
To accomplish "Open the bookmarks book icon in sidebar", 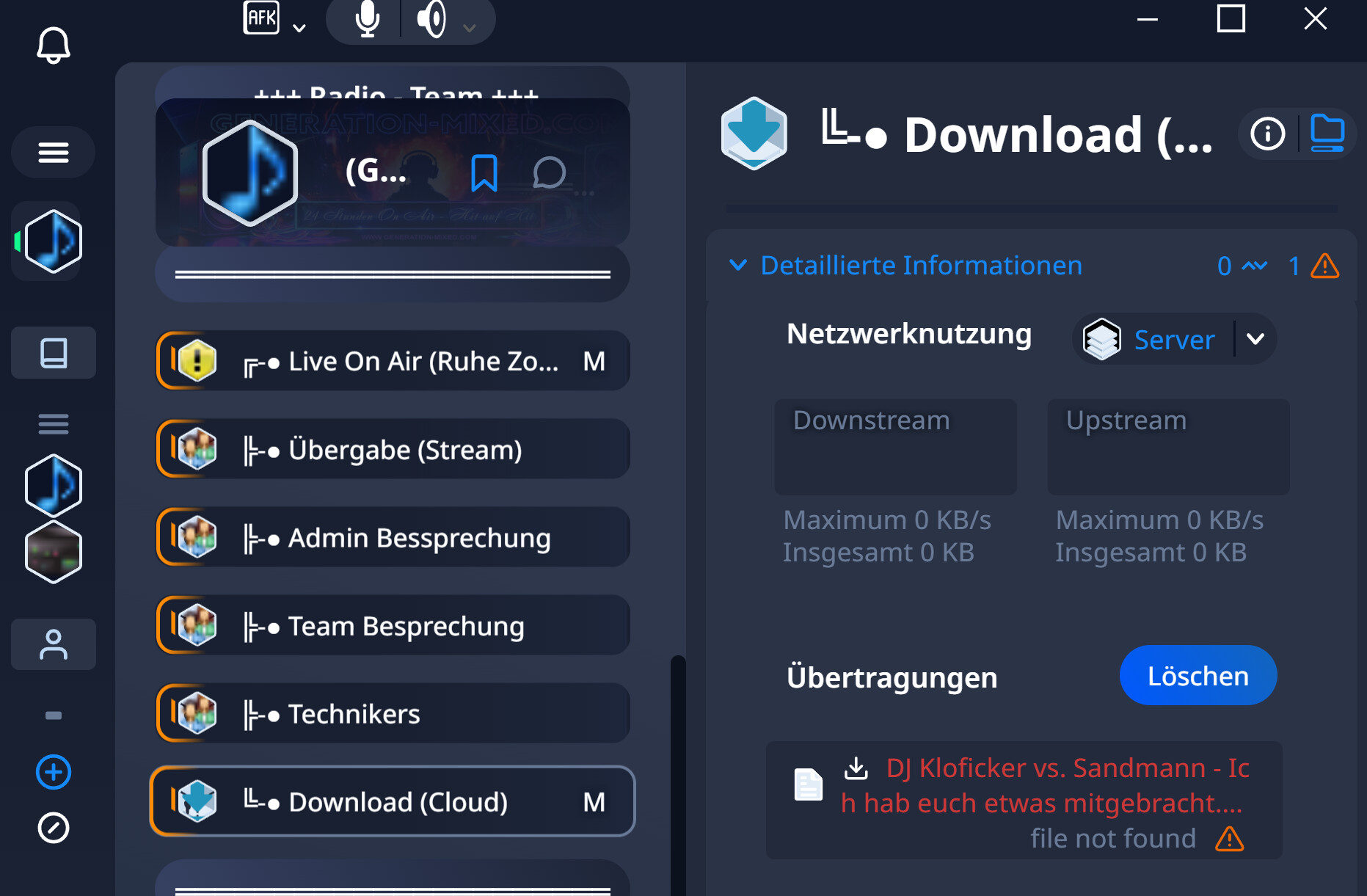I will pyautogui.click(x=53, y=353).
